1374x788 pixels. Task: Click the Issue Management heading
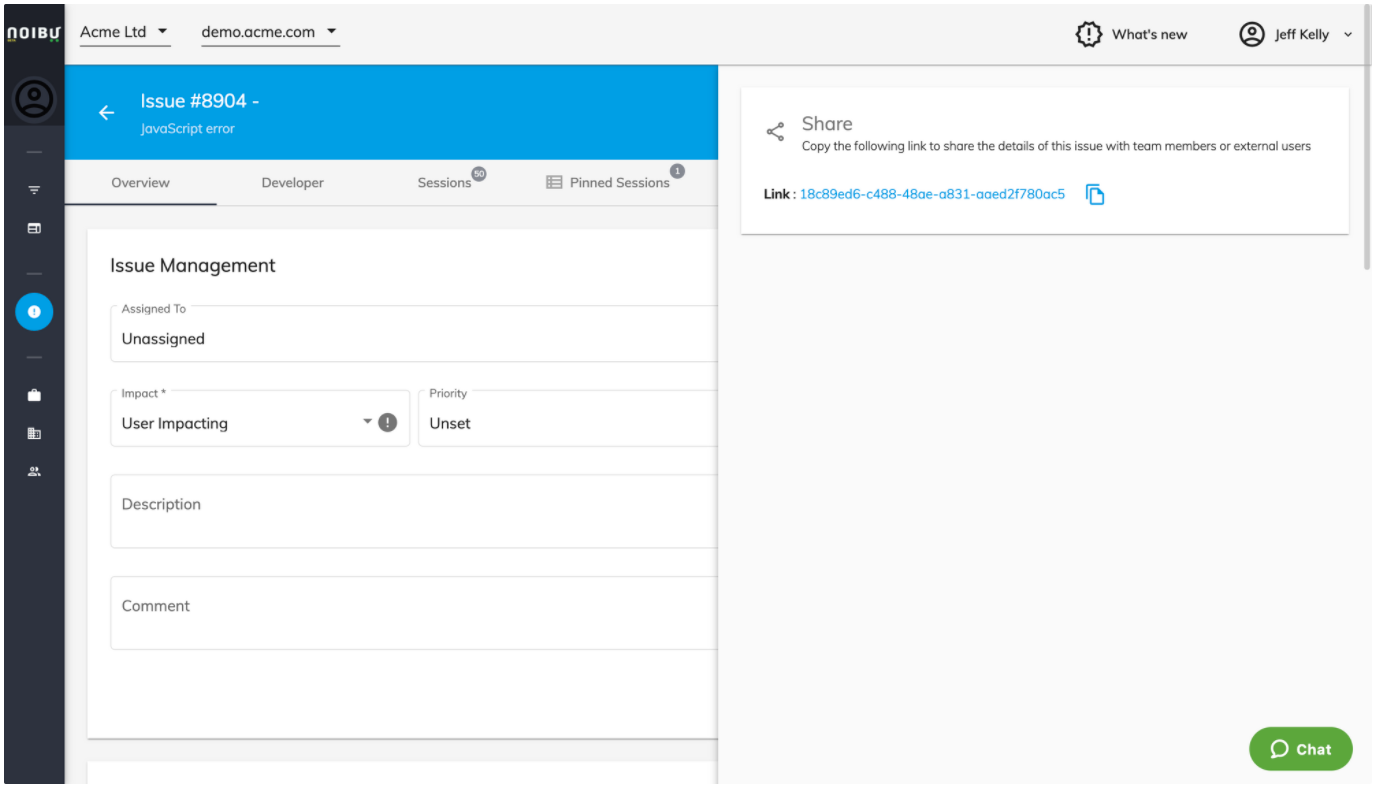coord(193,265)
